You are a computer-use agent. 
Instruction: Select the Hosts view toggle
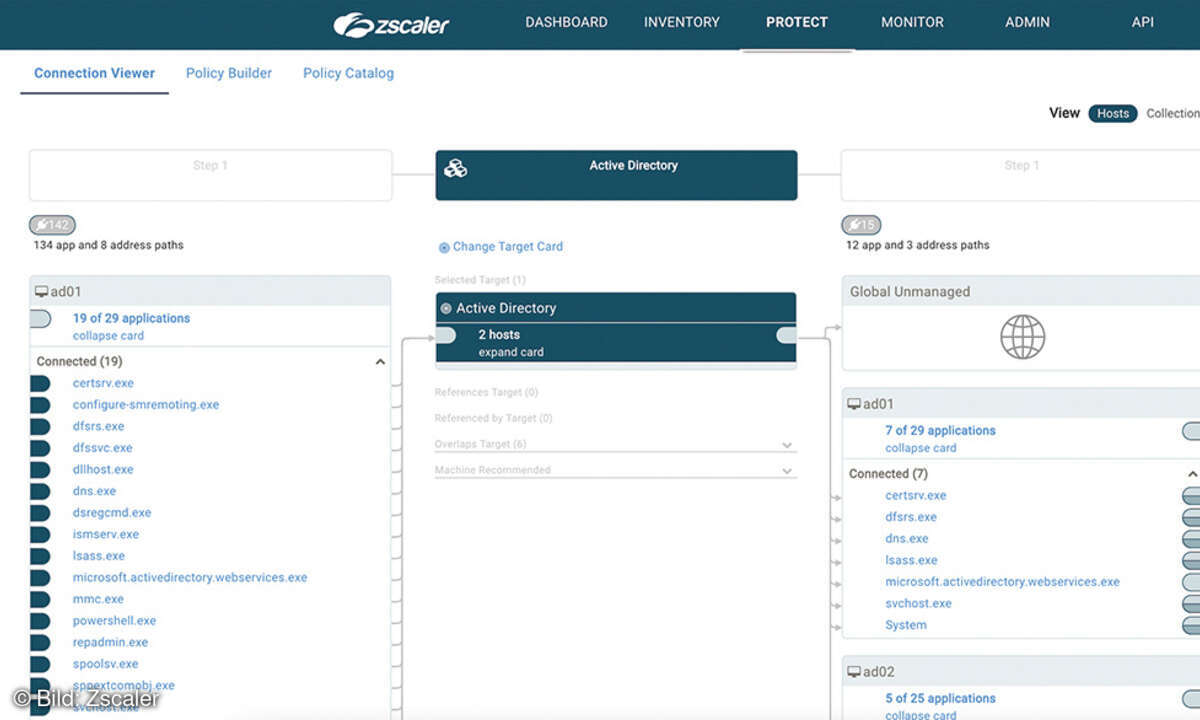[x=1112, y=113]
